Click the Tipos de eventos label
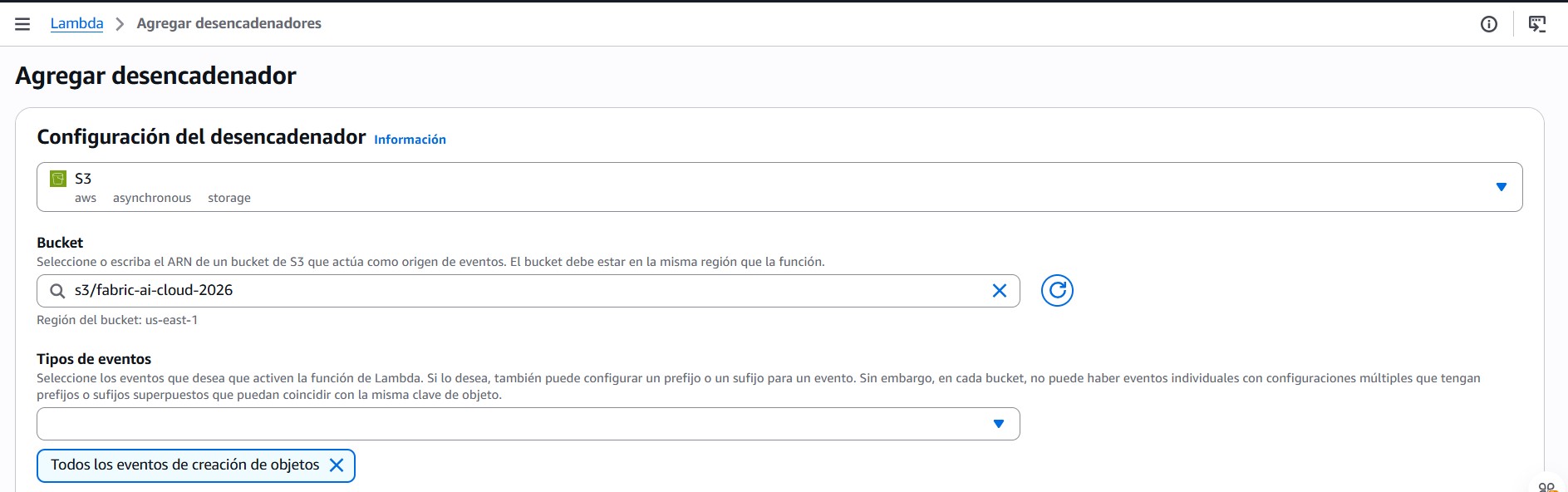The image size is (1568, 492). tap(94, 359)
